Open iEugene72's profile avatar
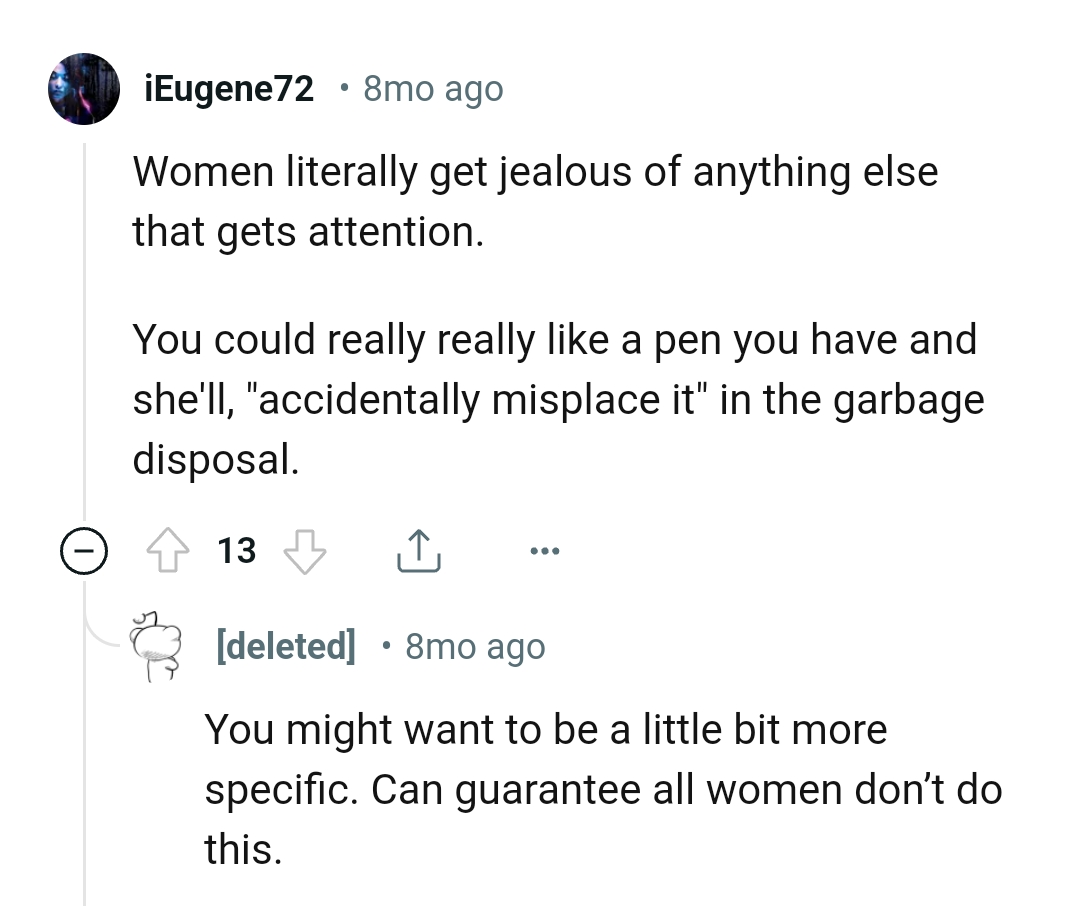Screen dimensions: 1080x906 (x=84, y=89)
